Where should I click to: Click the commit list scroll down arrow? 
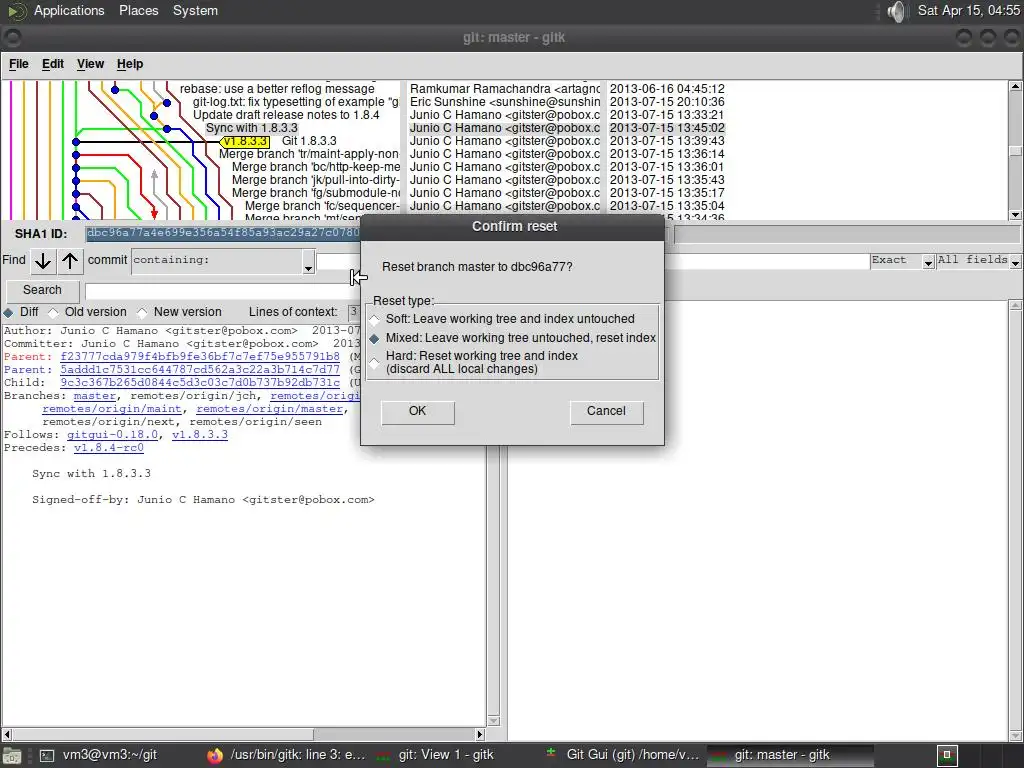(x=1016, y=215)
